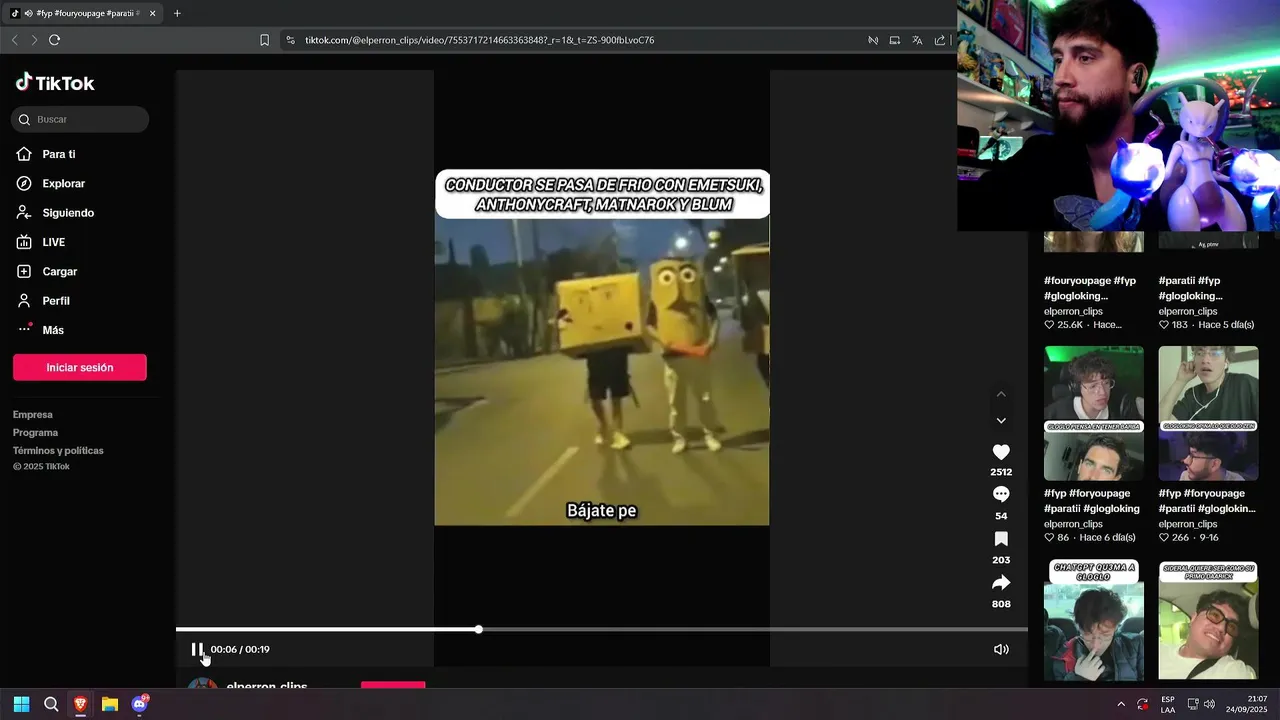Open Para ti home feed
The image size is (1280, 720).
58,154
